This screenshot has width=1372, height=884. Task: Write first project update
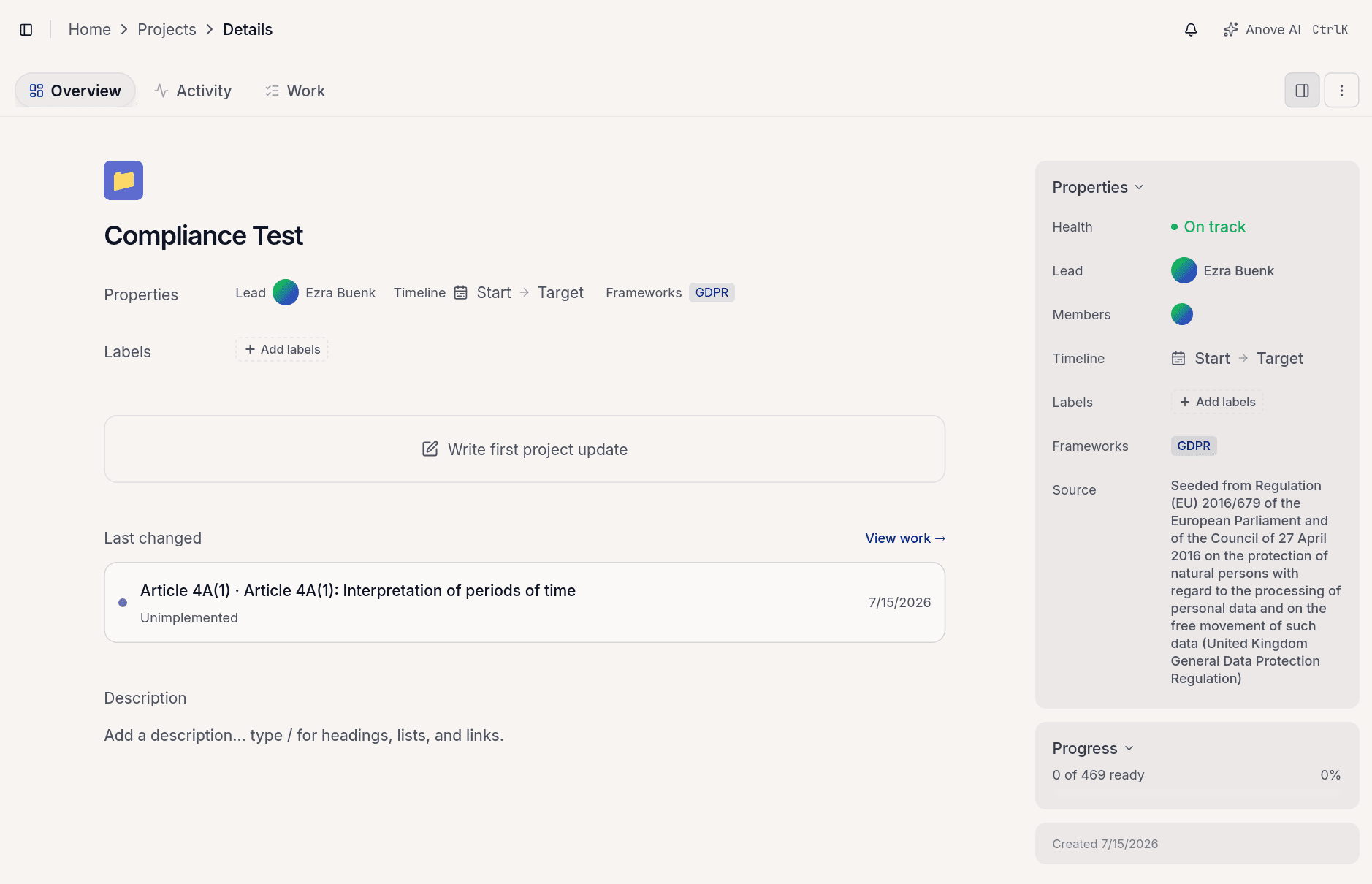click(525, 449)
